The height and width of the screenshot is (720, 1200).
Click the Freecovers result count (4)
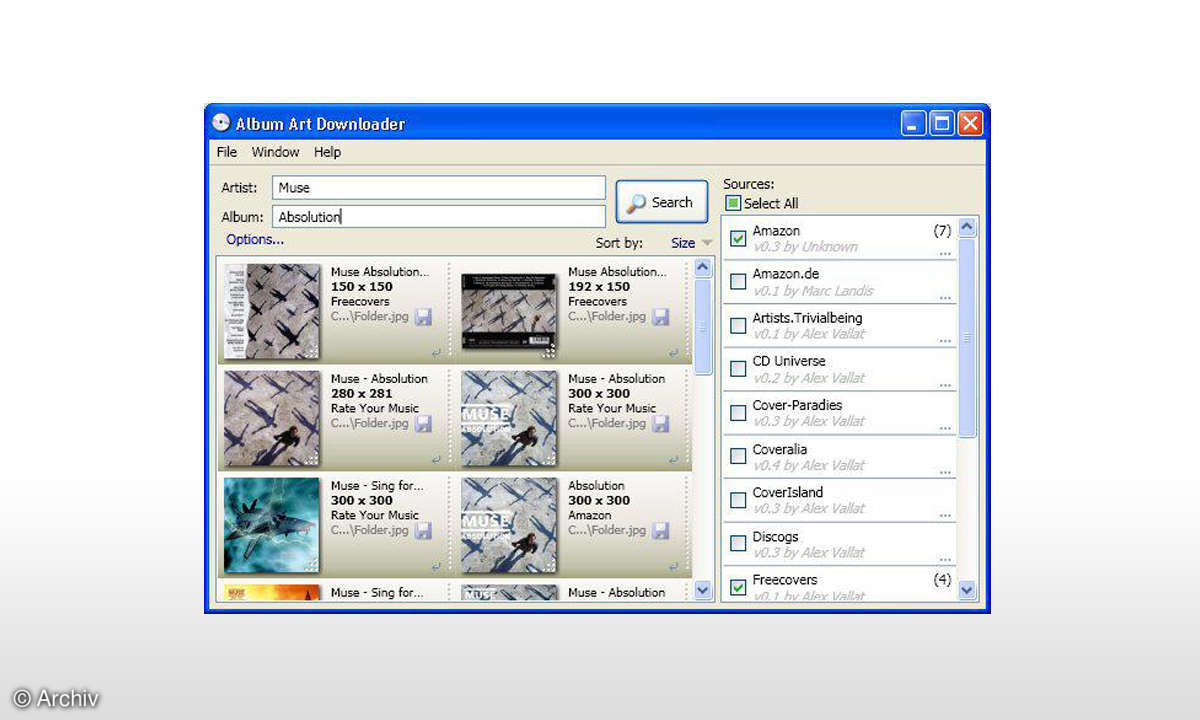coord(942,580)
